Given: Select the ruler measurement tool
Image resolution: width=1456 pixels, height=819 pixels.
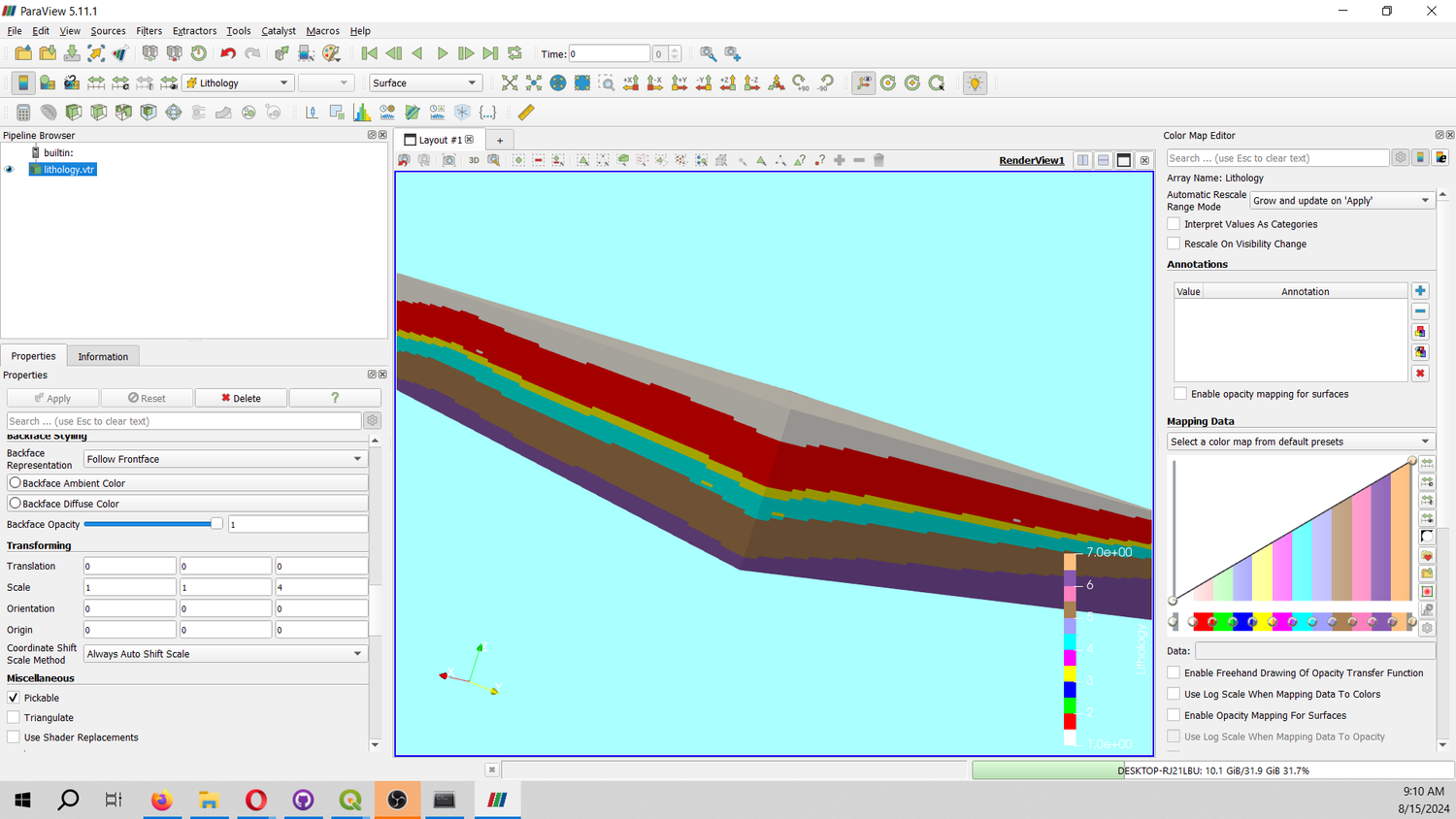Looking at the screenshot, I should (x=526, y=112).
